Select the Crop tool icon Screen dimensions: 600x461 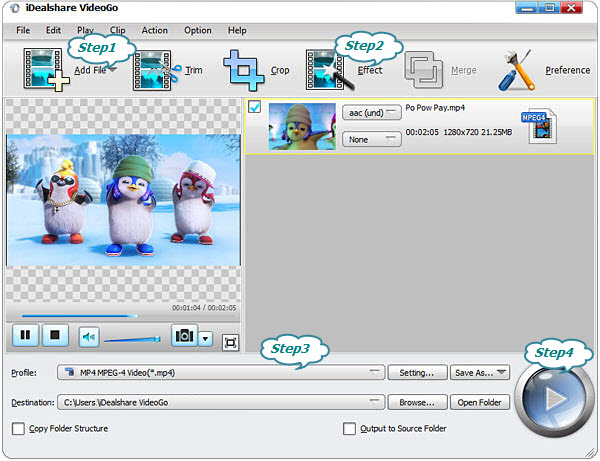coord(243,70)
